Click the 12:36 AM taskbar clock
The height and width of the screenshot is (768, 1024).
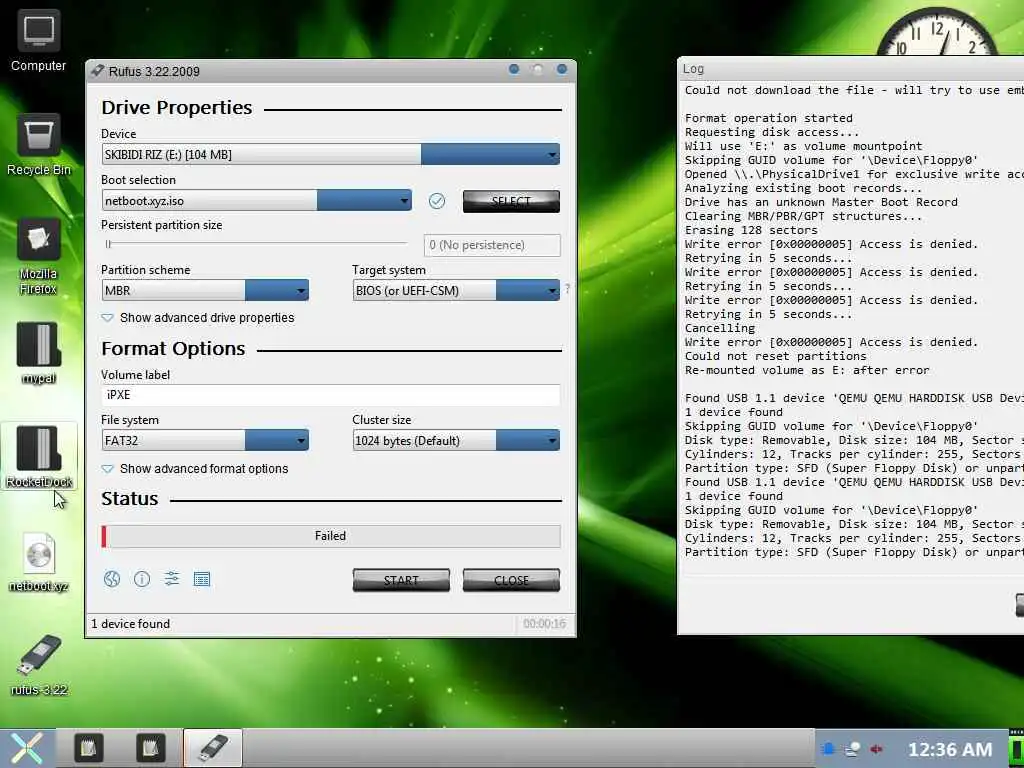950,750
